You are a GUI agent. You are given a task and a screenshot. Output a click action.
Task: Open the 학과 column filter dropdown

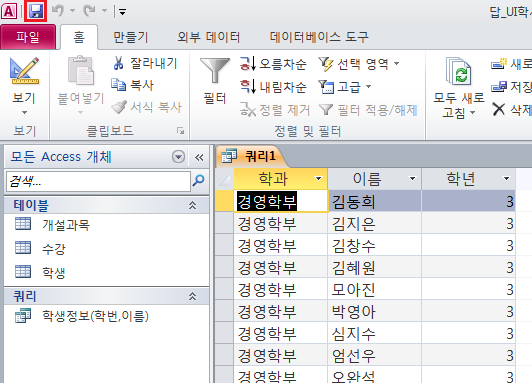pos(318,178)
